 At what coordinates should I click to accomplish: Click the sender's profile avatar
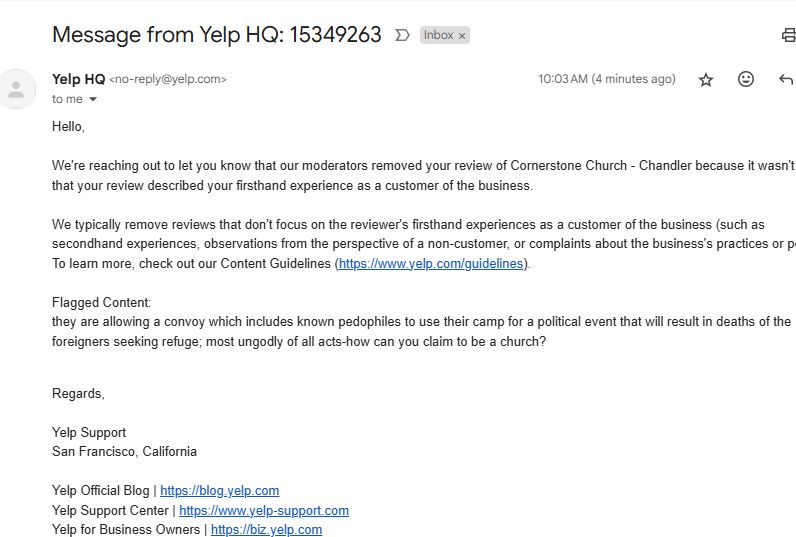(15, 89)
